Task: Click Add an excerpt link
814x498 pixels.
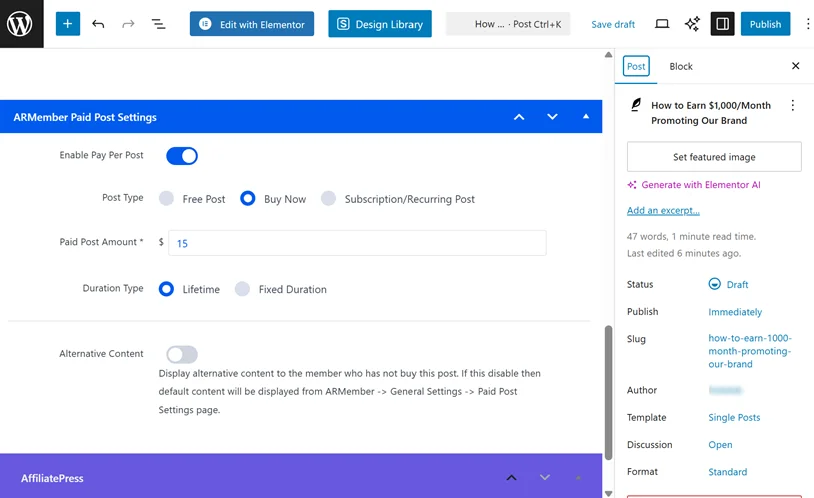Action: 663,210
